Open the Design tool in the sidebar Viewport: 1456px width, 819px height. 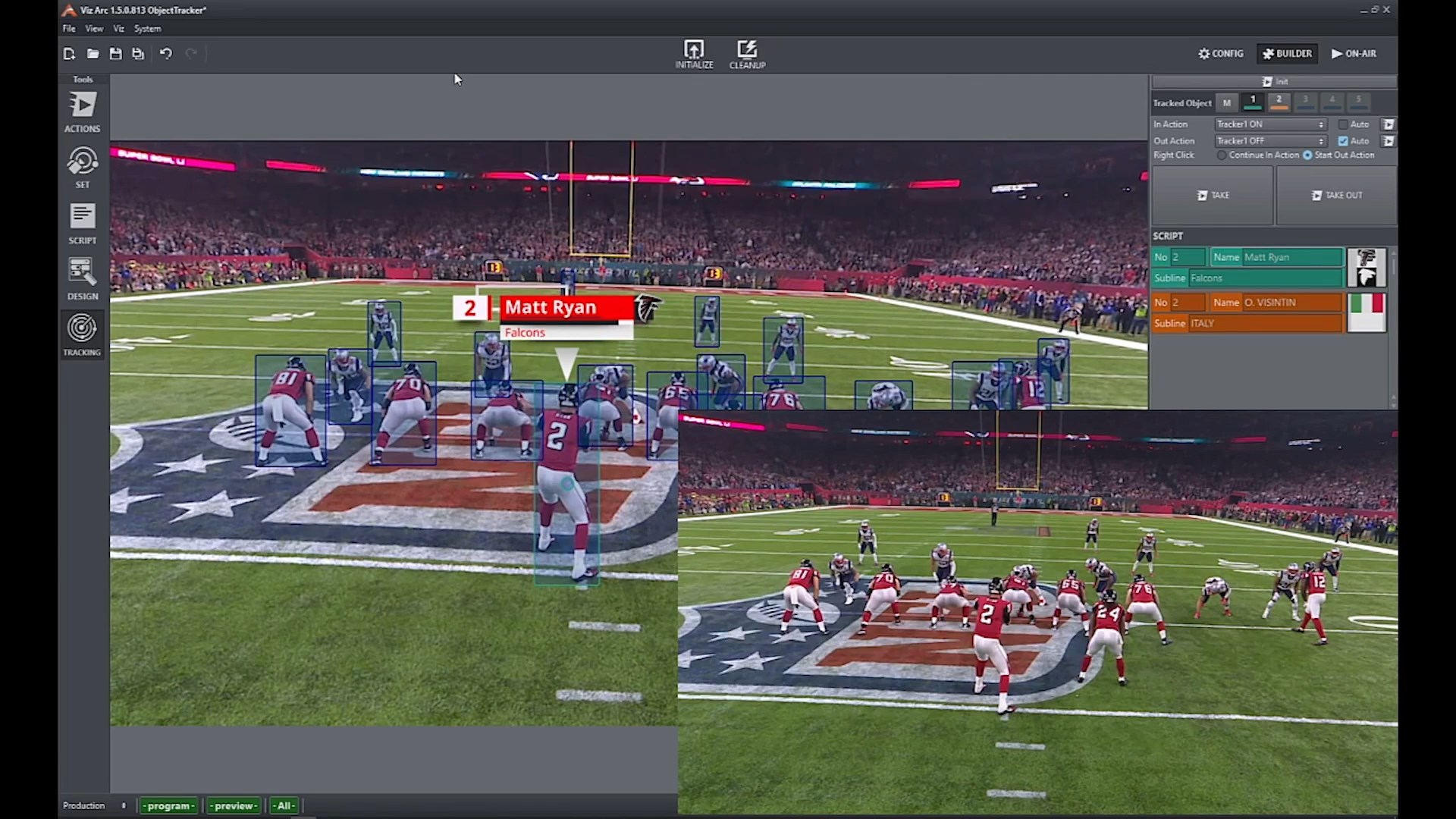[82, 280]
